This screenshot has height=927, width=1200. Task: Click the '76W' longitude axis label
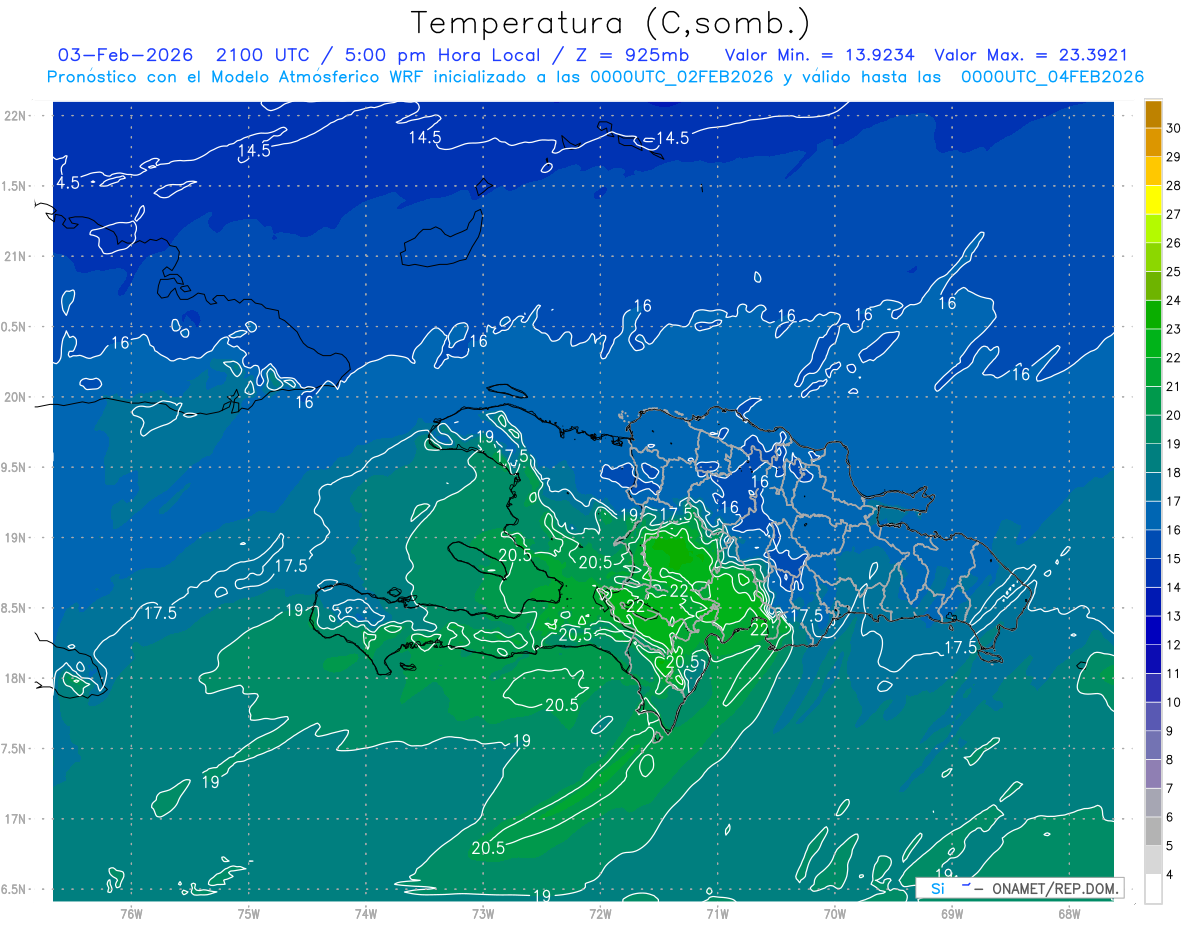point(131,914)
